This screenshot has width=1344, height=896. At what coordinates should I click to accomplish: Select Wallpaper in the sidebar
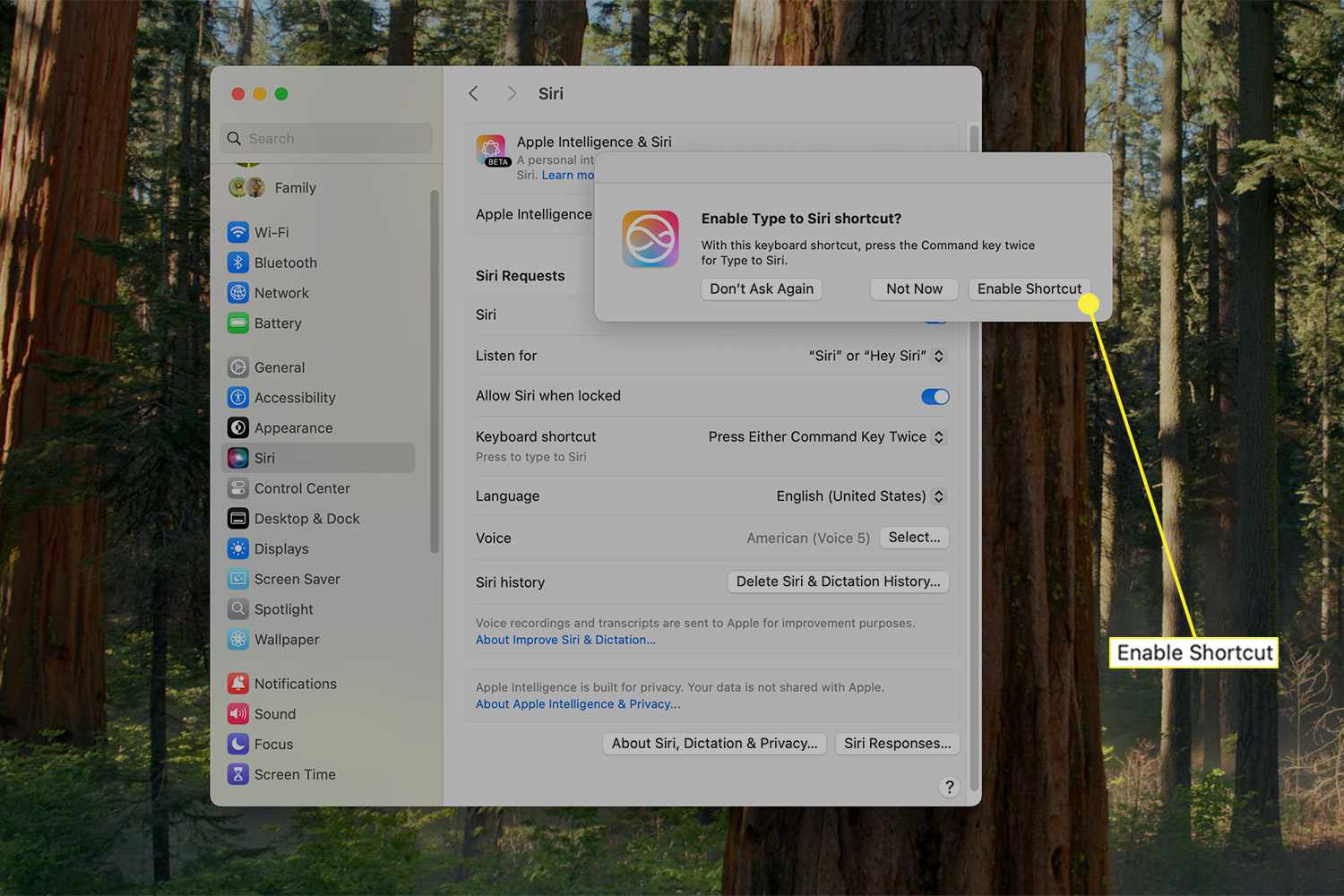[x=286, y=640]
